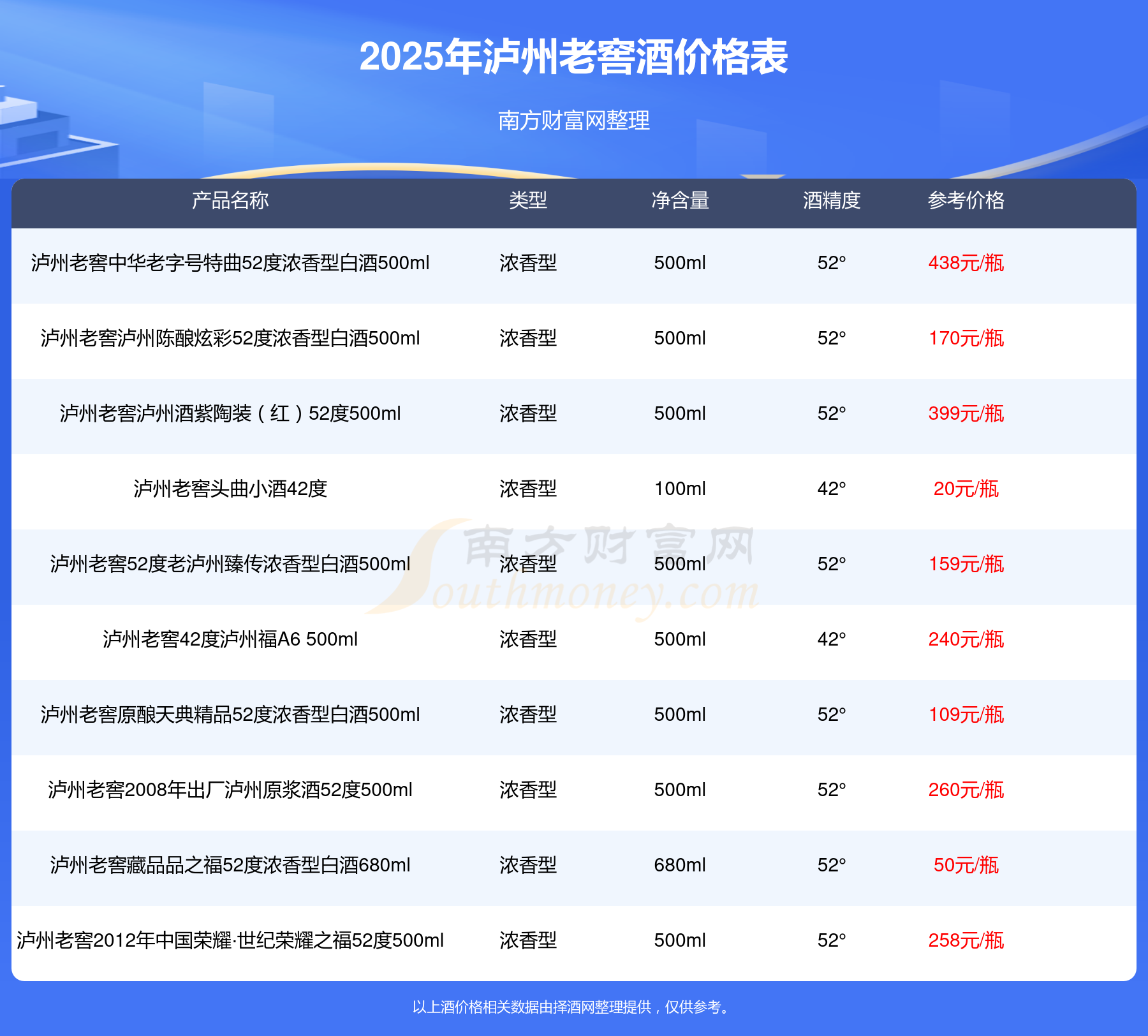Click 500ml in the 170元/瓶 row
This screenshot has width=1148, height=1036.
tap(680, 338)
